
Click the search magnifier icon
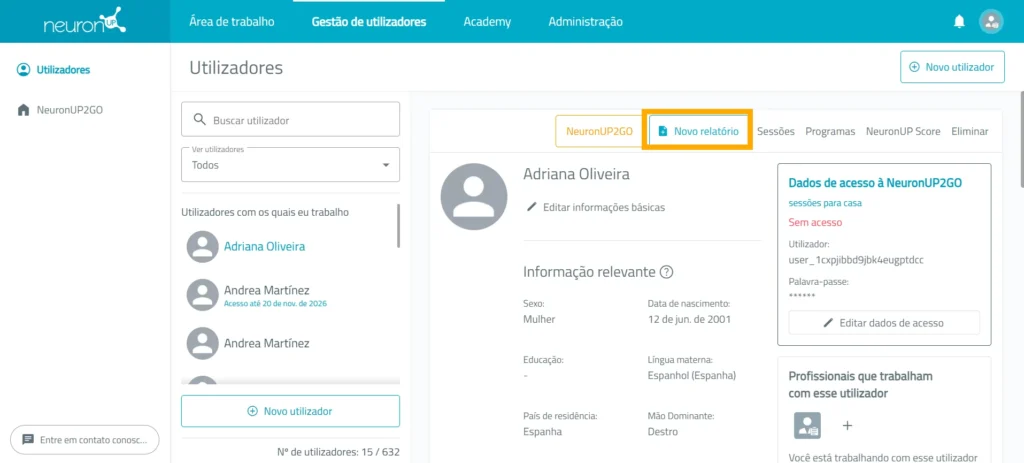(x=200, y=120)
